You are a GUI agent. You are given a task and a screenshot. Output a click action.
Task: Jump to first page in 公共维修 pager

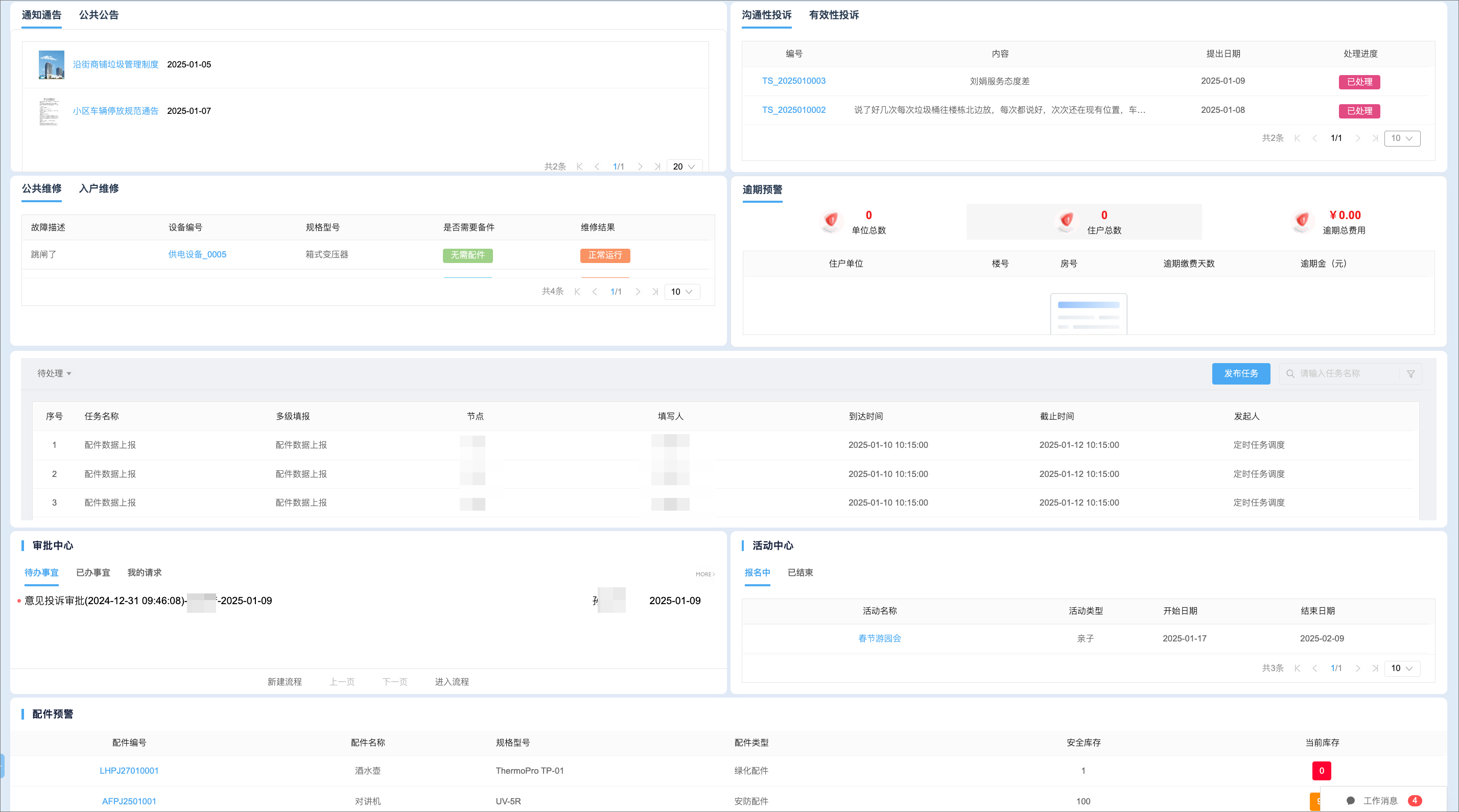(577, 292)
